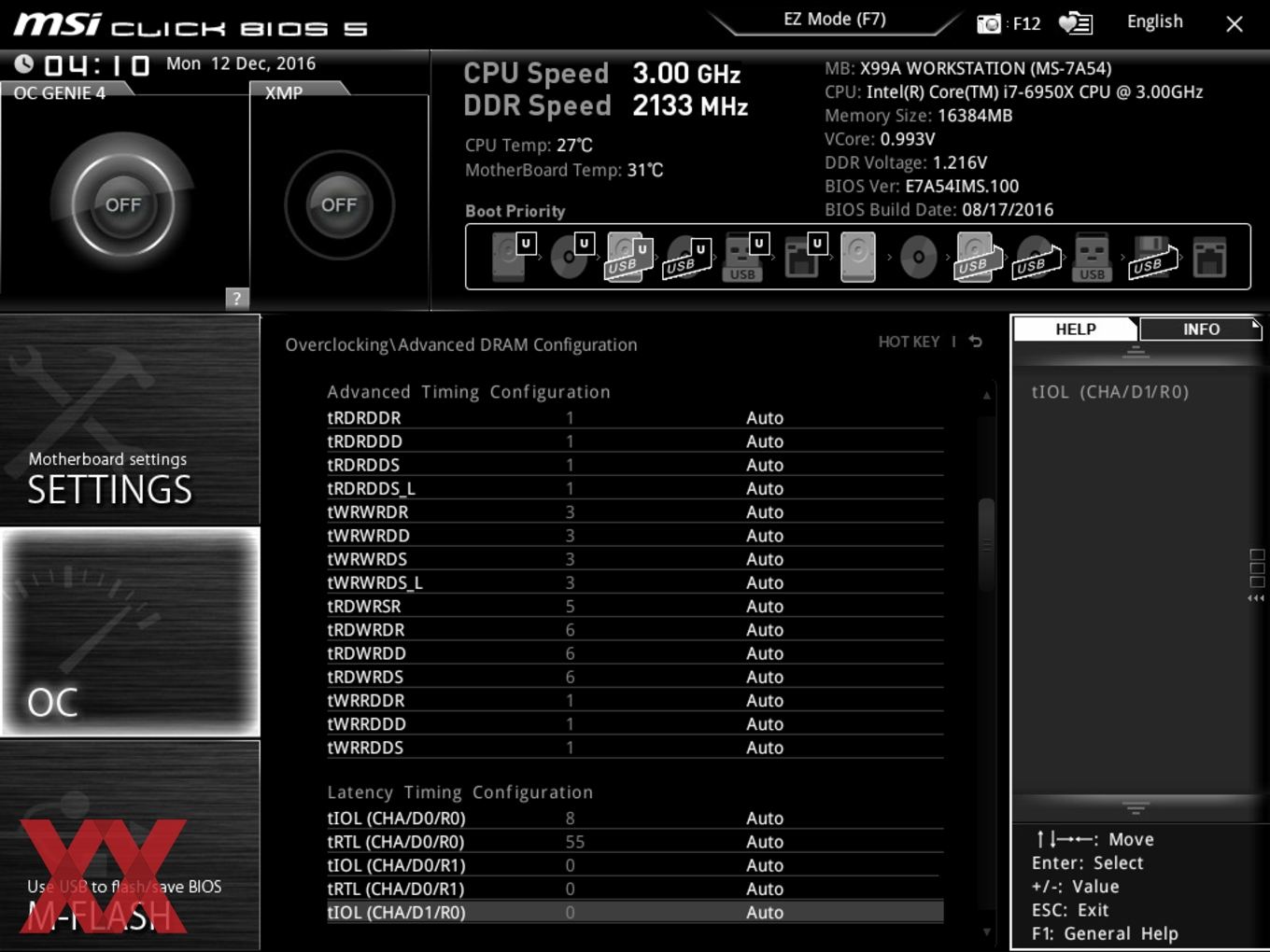This screenshot has height=952, width=1270.
Task: Open the favorites heart icon
Action: (1075, 23)
